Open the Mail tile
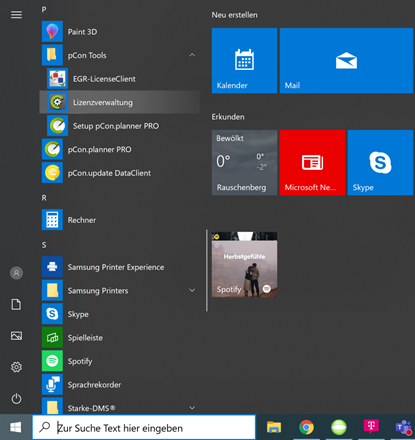 click(346, 61)
